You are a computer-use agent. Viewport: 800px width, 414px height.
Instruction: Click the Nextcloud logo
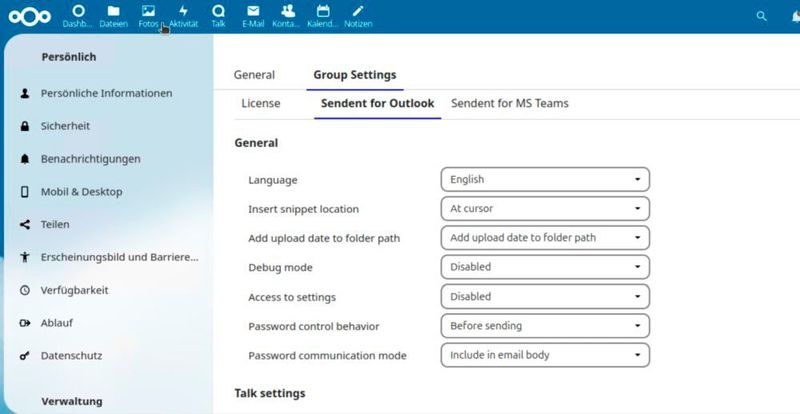point(30,16)
